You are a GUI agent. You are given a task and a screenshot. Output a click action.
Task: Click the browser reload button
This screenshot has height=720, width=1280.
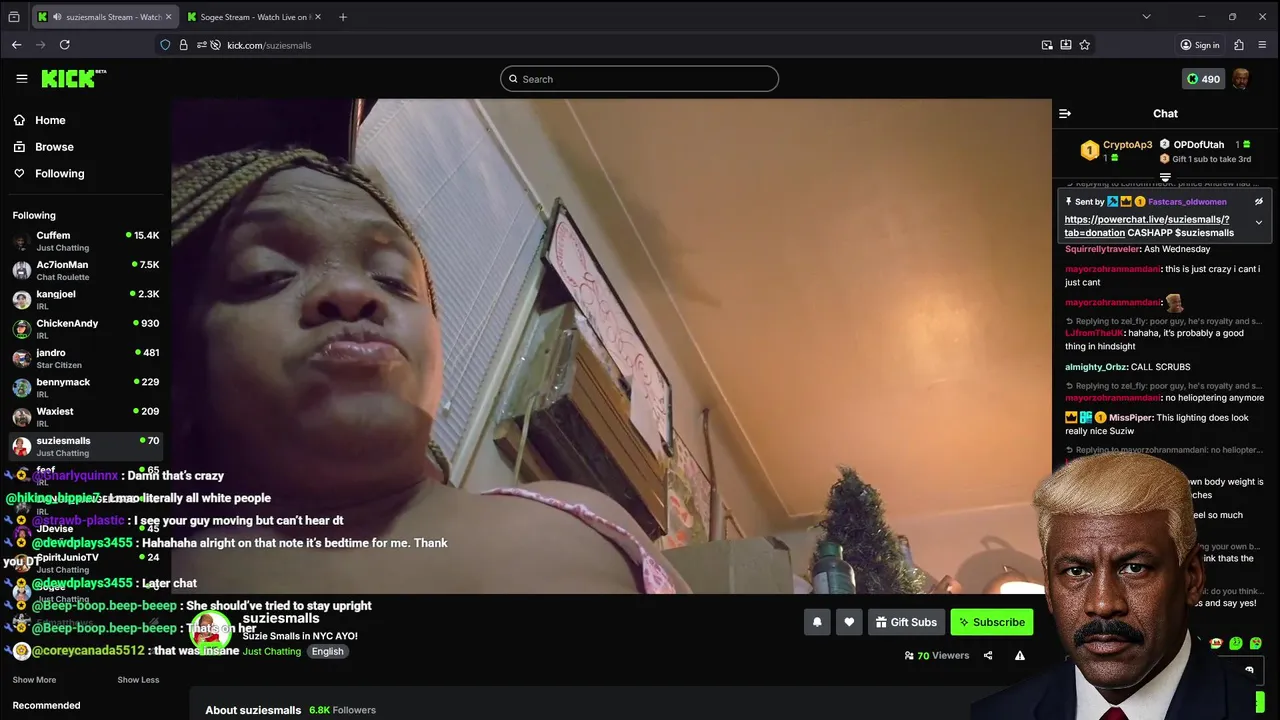pyautogui.click(x=64, y=45)
